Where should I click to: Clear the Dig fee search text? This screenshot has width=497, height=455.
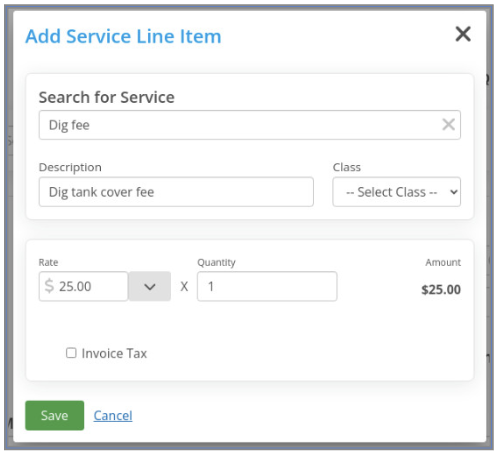coord(448,125)
